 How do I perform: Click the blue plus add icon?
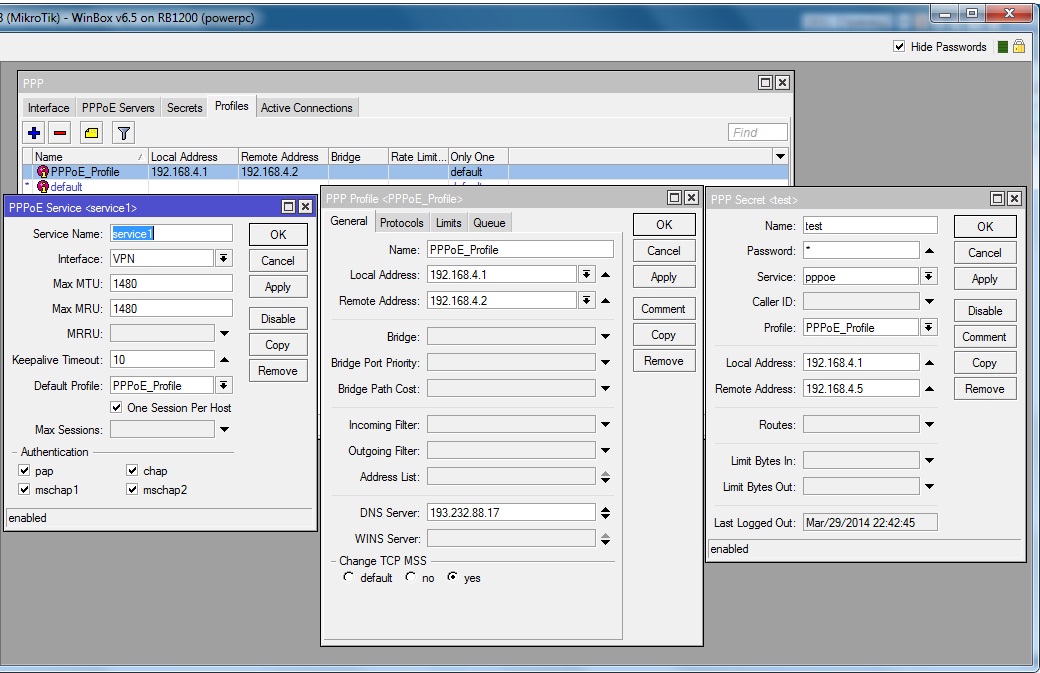35,133
